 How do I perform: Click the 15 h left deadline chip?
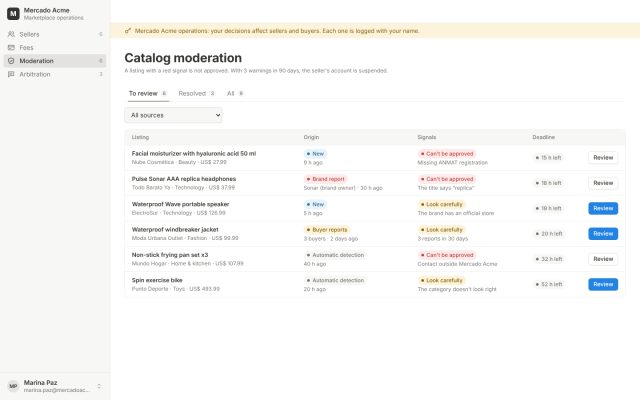click(x=548, y=158)
